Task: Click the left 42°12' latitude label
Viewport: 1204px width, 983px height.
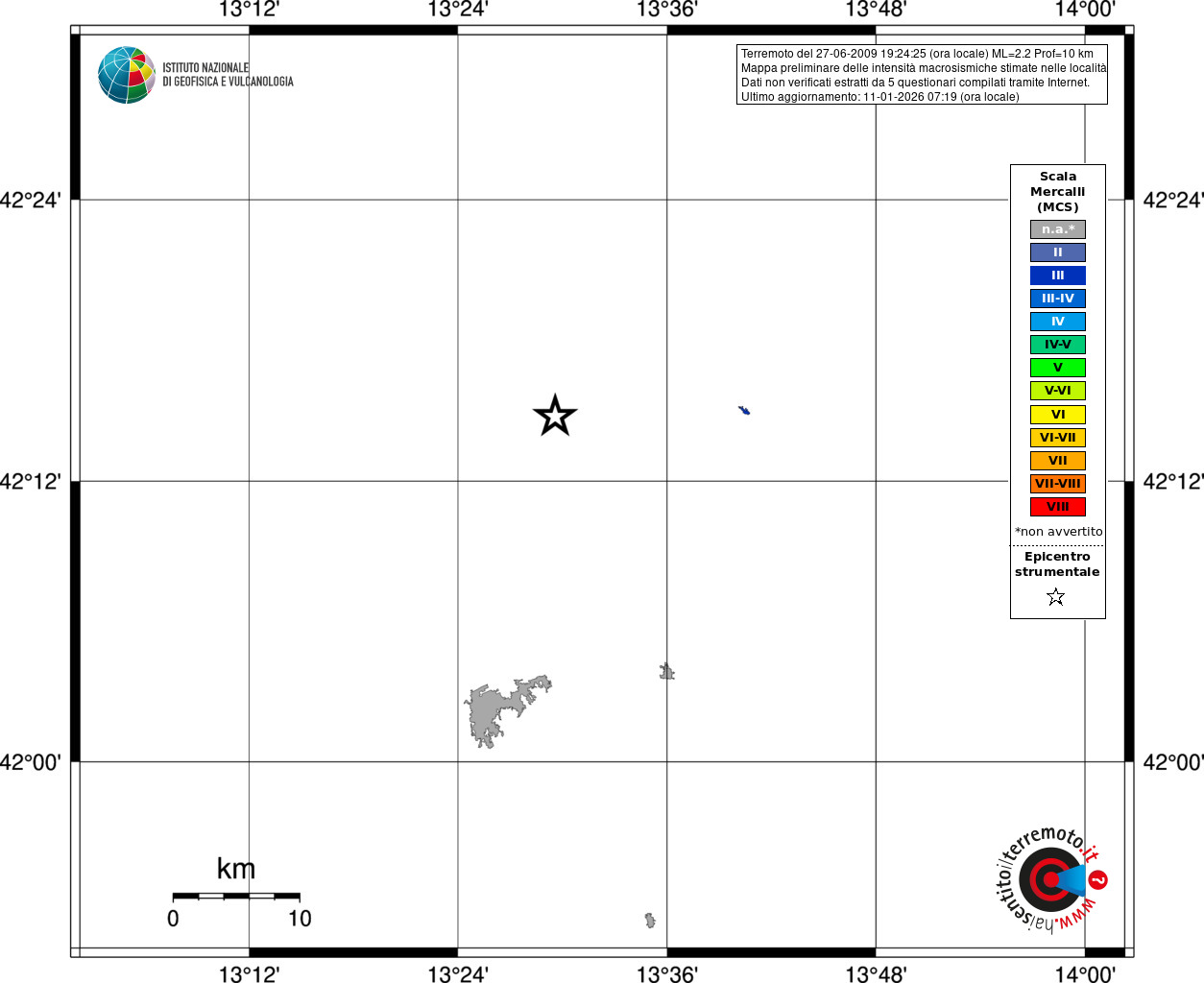Action: [32, 481]
